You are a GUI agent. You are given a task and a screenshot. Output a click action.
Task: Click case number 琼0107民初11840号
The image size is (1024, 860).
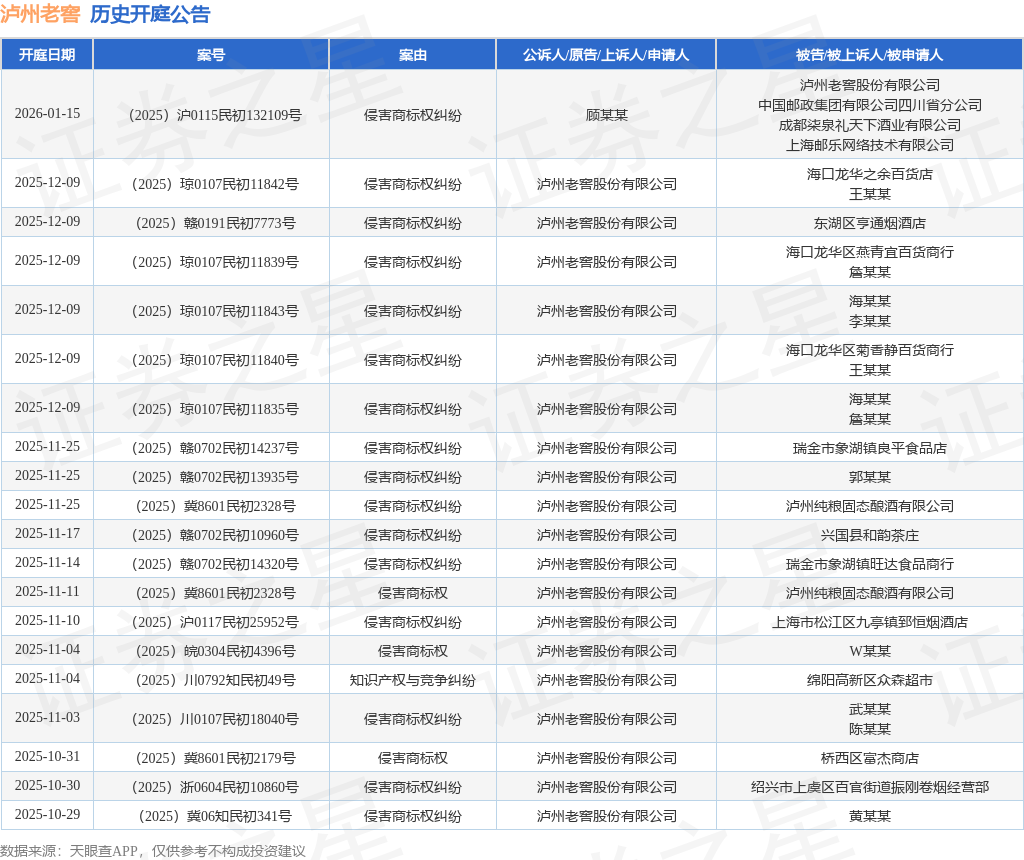pyautogui.click(x=215, y=360)
